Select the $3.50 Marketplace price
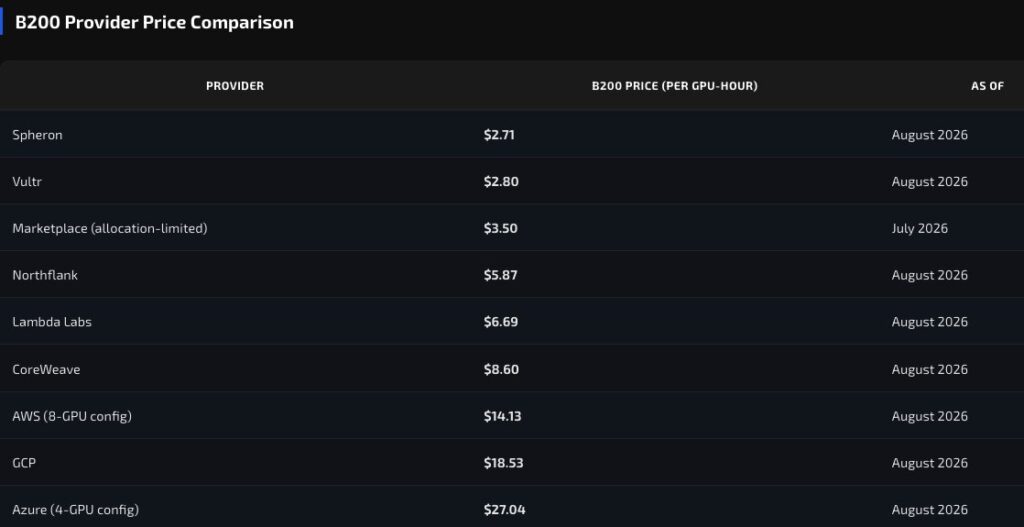This screenshot has height=527, width=1024. [501, 229]
